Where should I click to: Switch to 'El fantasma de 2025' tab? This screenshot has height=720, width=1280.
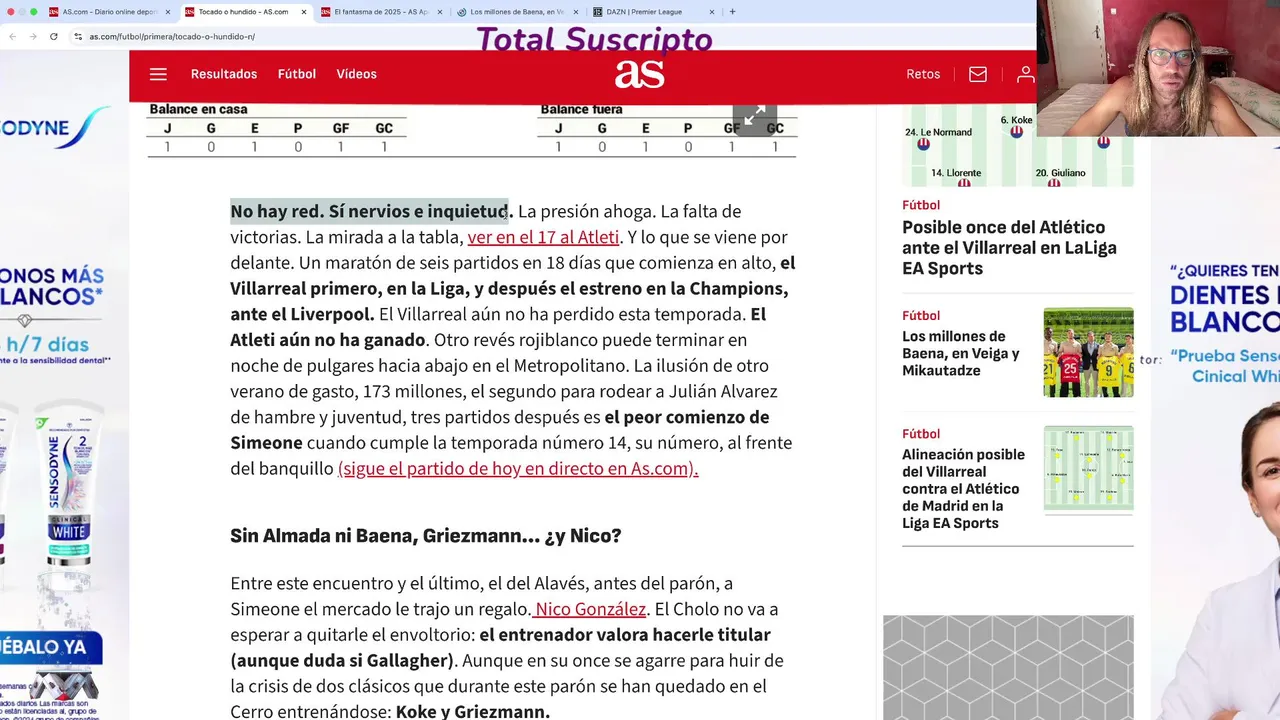point(381,12)
